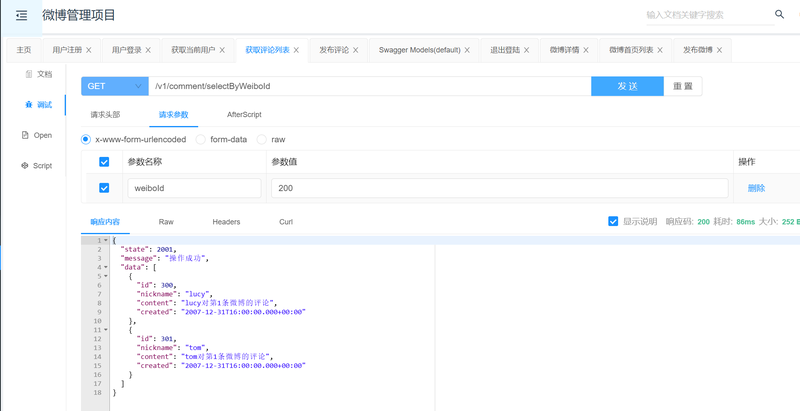The height and width of the screenshot is (411, 800).
Task: Click the 重置 reset button
Action: 683,86
